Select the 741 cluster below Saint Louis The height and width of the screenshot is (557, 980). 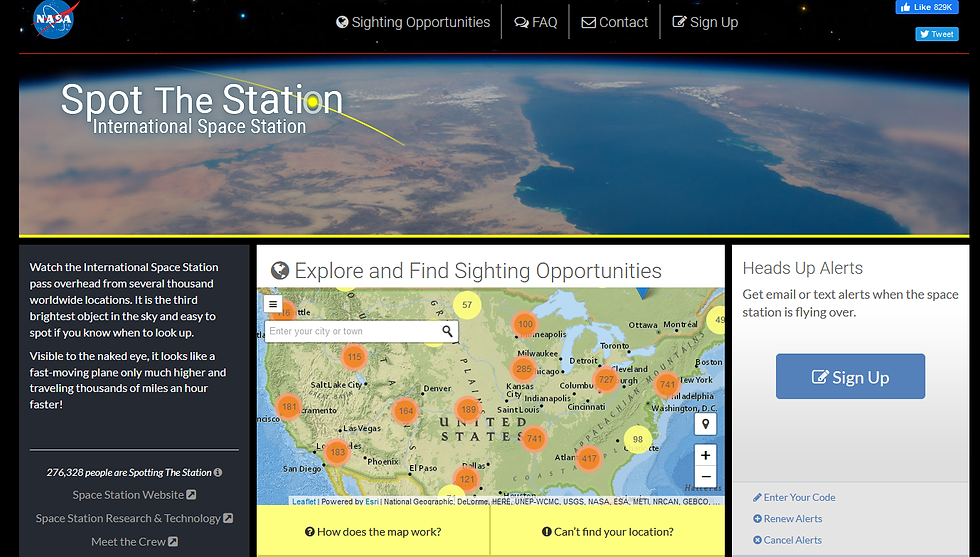coord(534,438)
